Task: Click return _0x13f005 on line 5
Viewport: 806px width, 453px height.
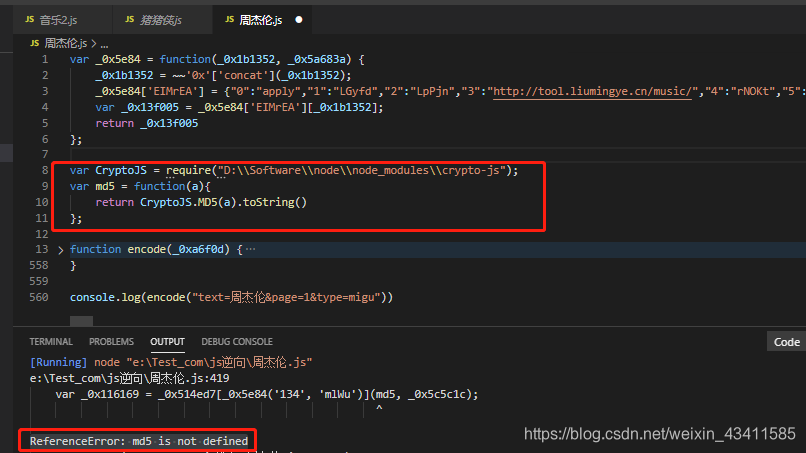Action: [146, 123]
